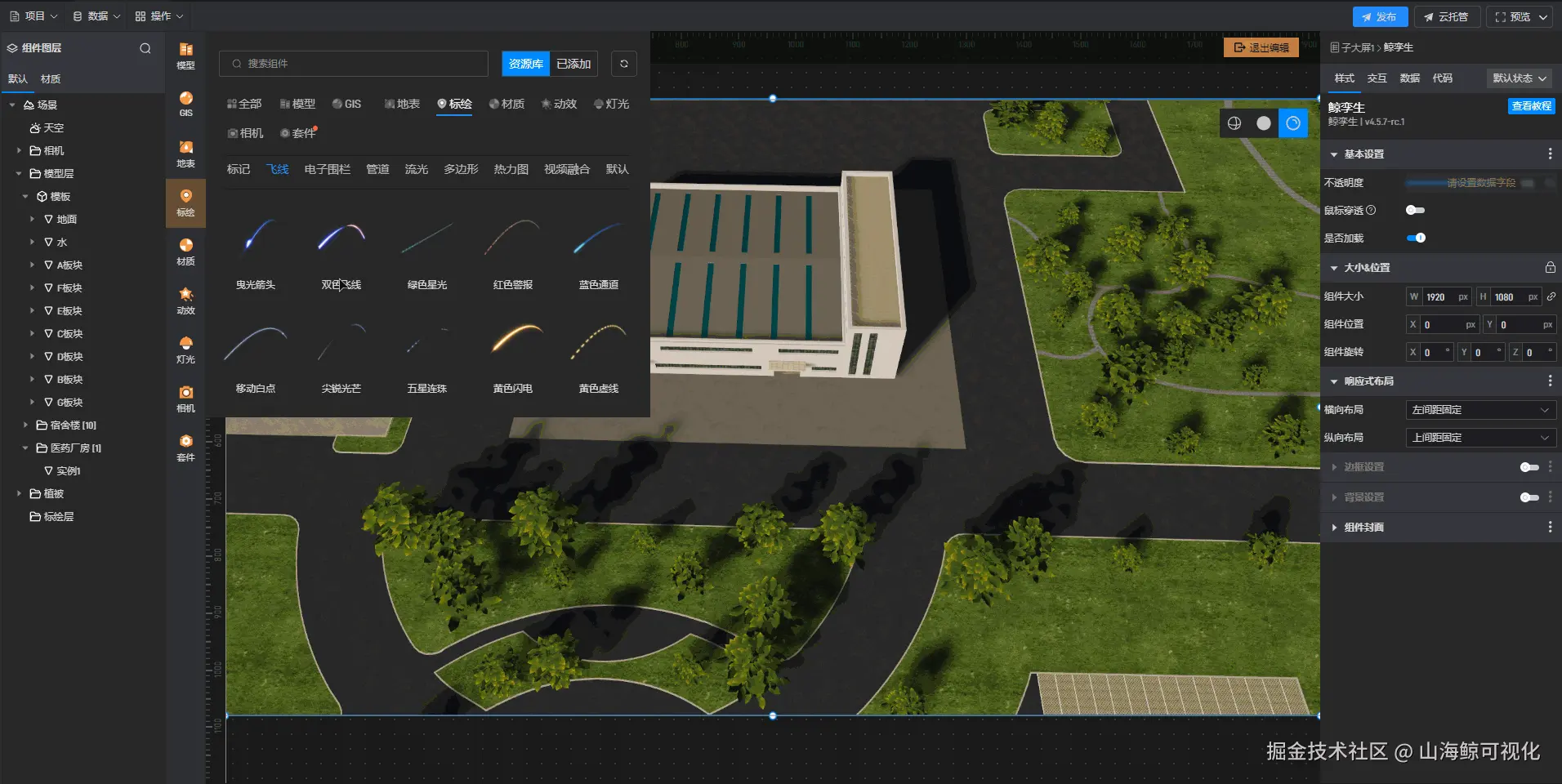The height and width of the screenshot is (784, 1562).
Task: Open the 模型 icon in the vertical sidebar
Action: click(185, 56)
